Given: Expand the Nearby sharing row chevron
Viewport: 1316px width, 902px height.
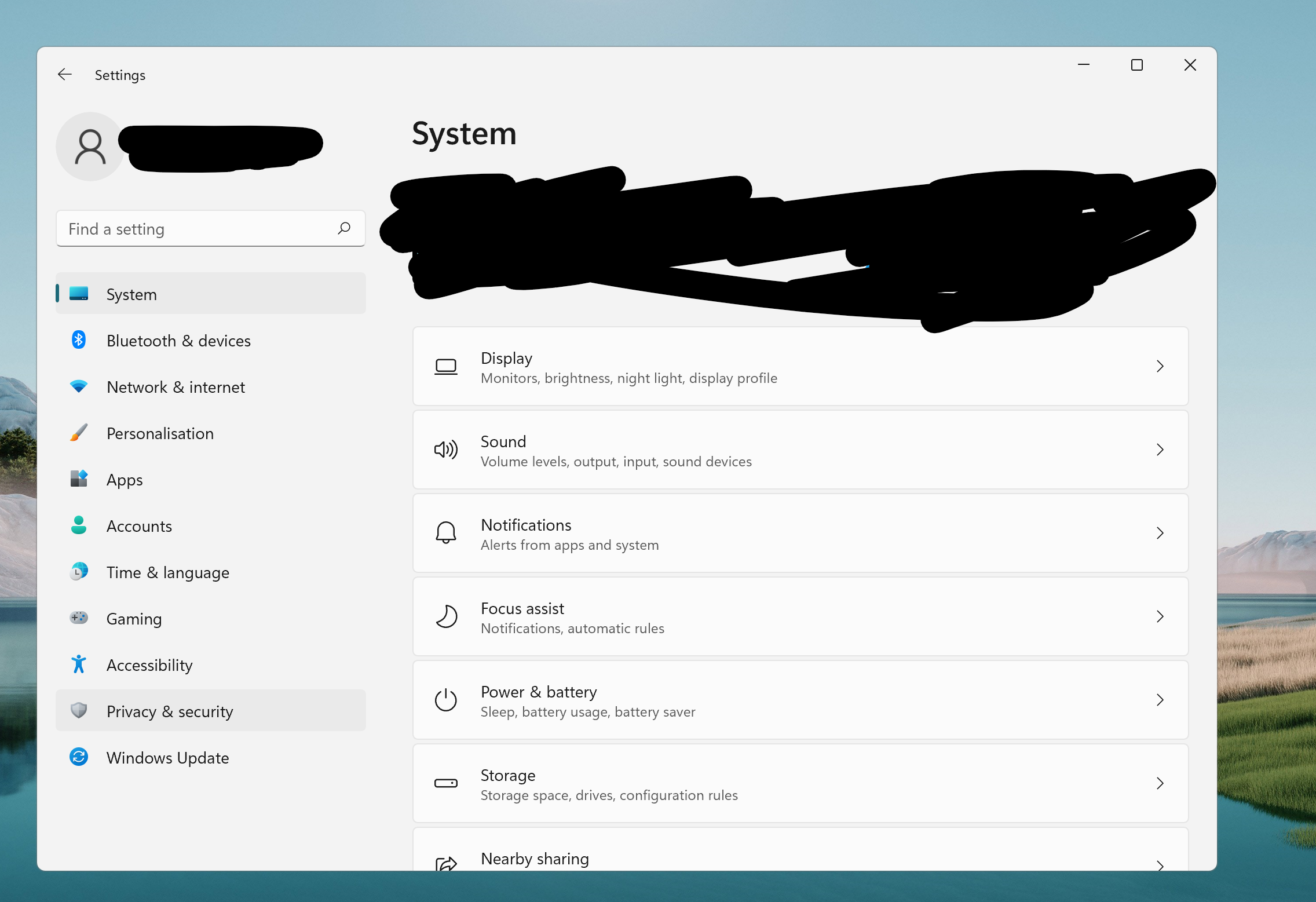Looking at the screenshot, I should click(x=1160, y=866).
